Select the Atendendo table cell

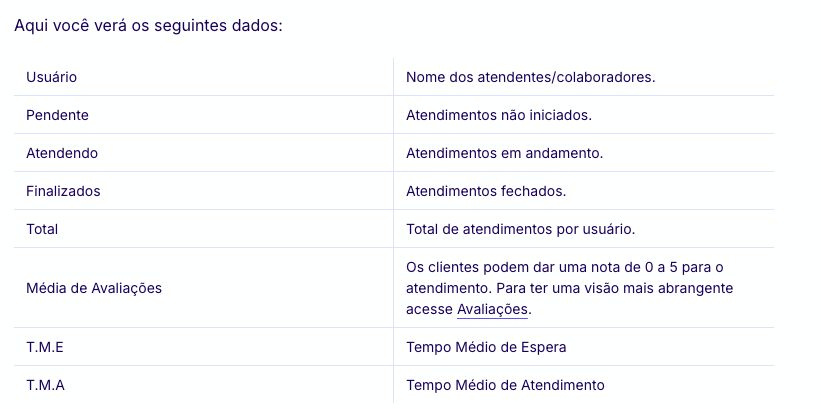coord(62,153)
